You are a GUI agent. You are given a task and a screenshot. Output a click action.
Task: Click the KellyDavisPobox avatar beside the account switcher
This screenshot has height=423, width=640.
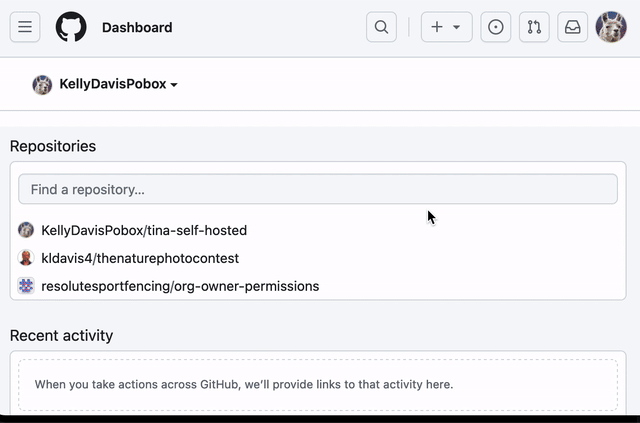[x=42, y=85]
